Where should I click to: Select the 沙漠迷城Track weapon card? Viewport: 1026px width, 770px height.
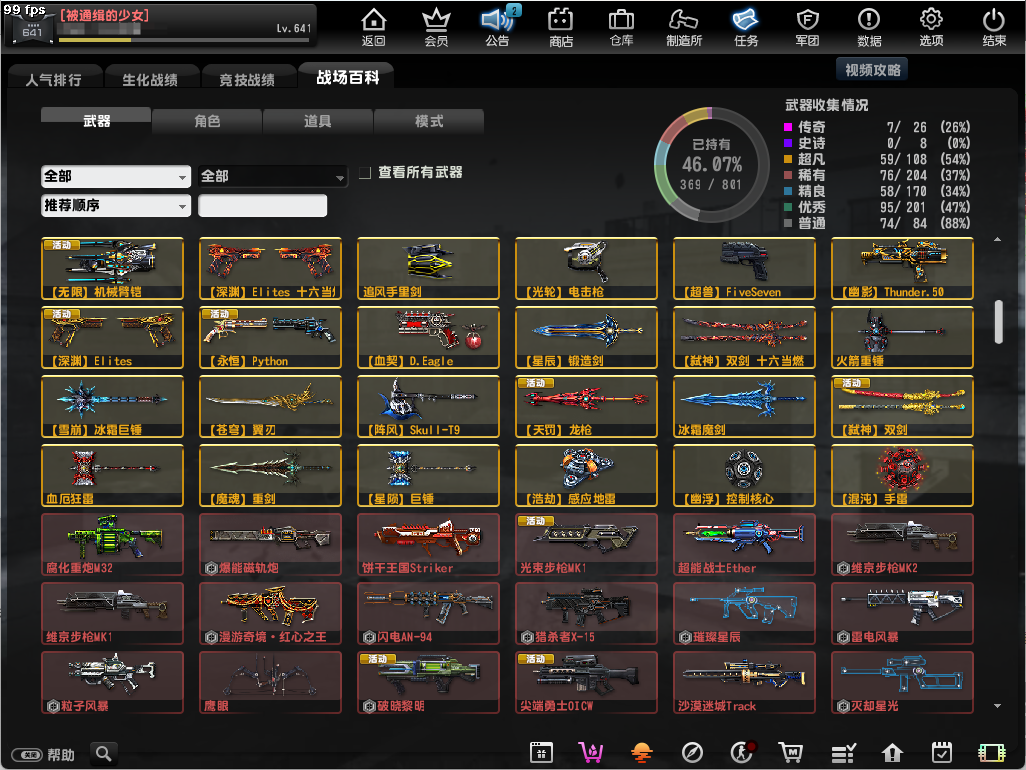pos(744,682)
